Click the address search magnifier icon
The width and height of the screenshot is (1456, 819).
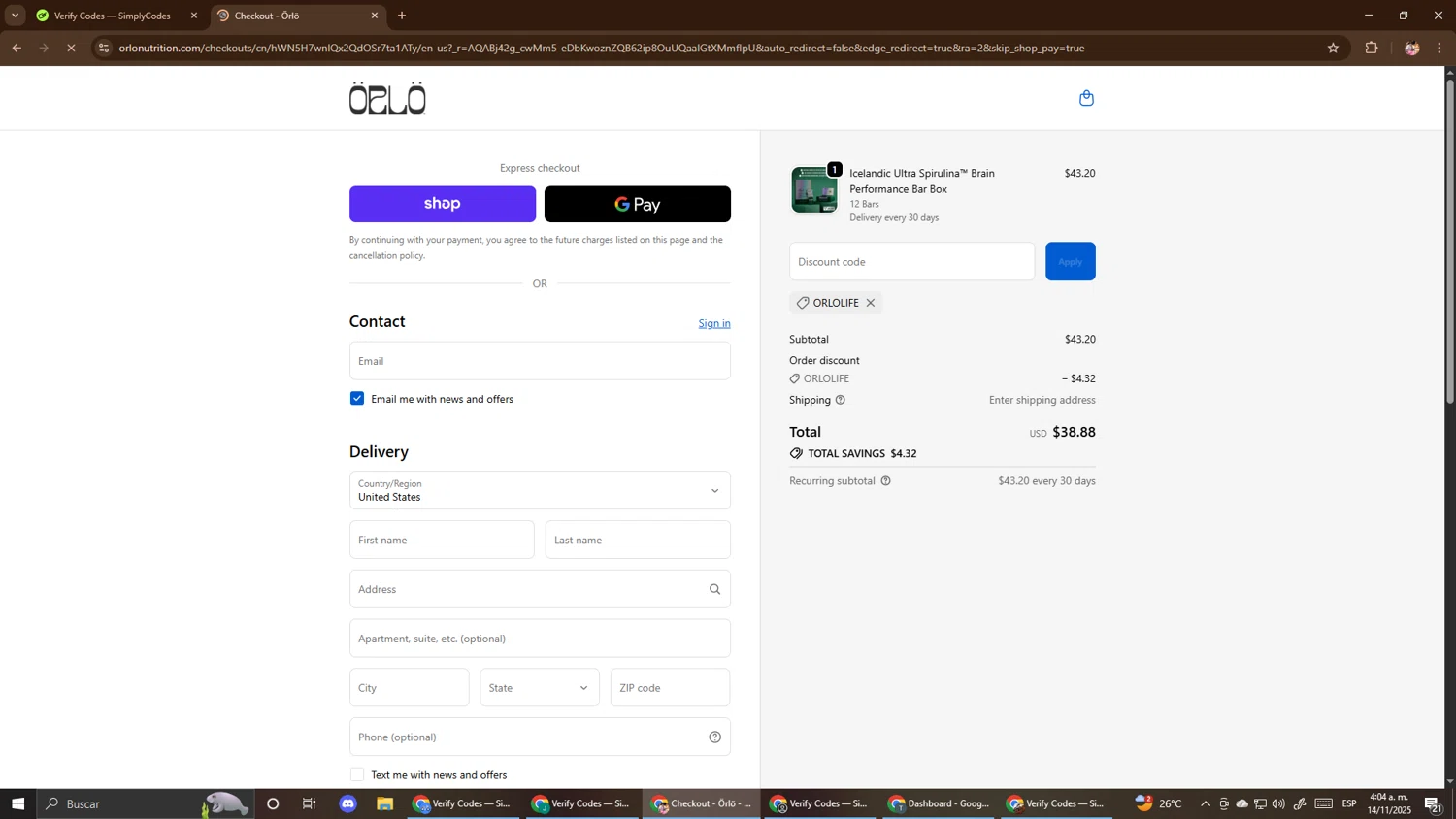[x=715, y=589]
